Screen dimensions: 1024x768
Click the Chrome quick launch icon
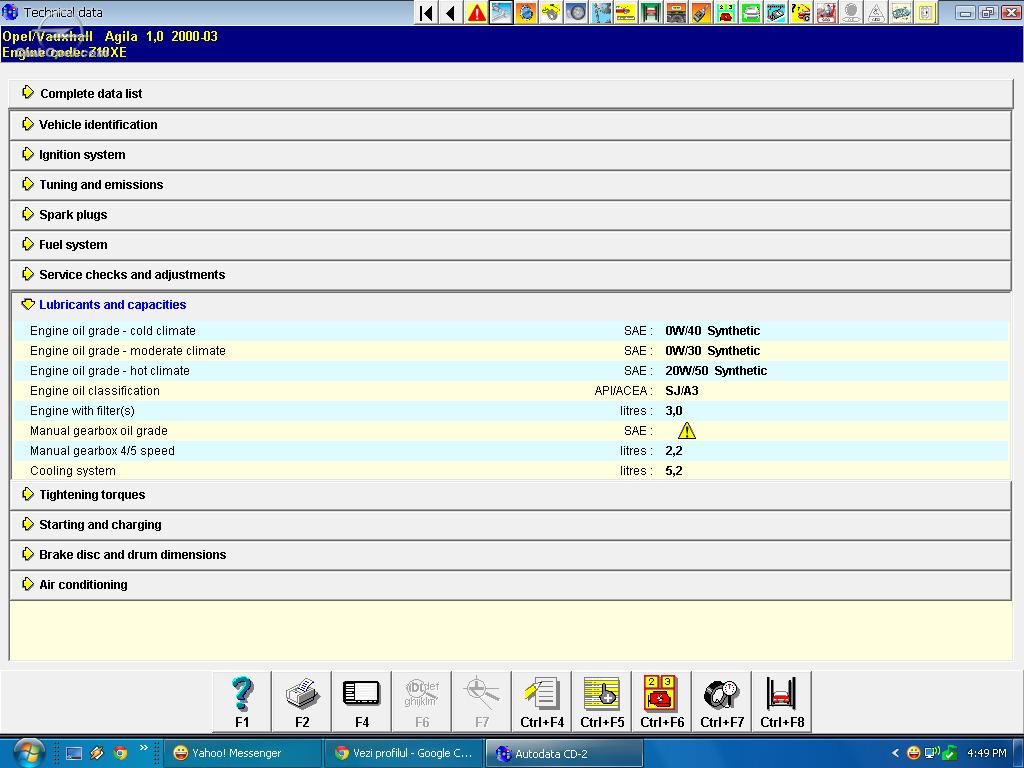(x=120, y=753)
